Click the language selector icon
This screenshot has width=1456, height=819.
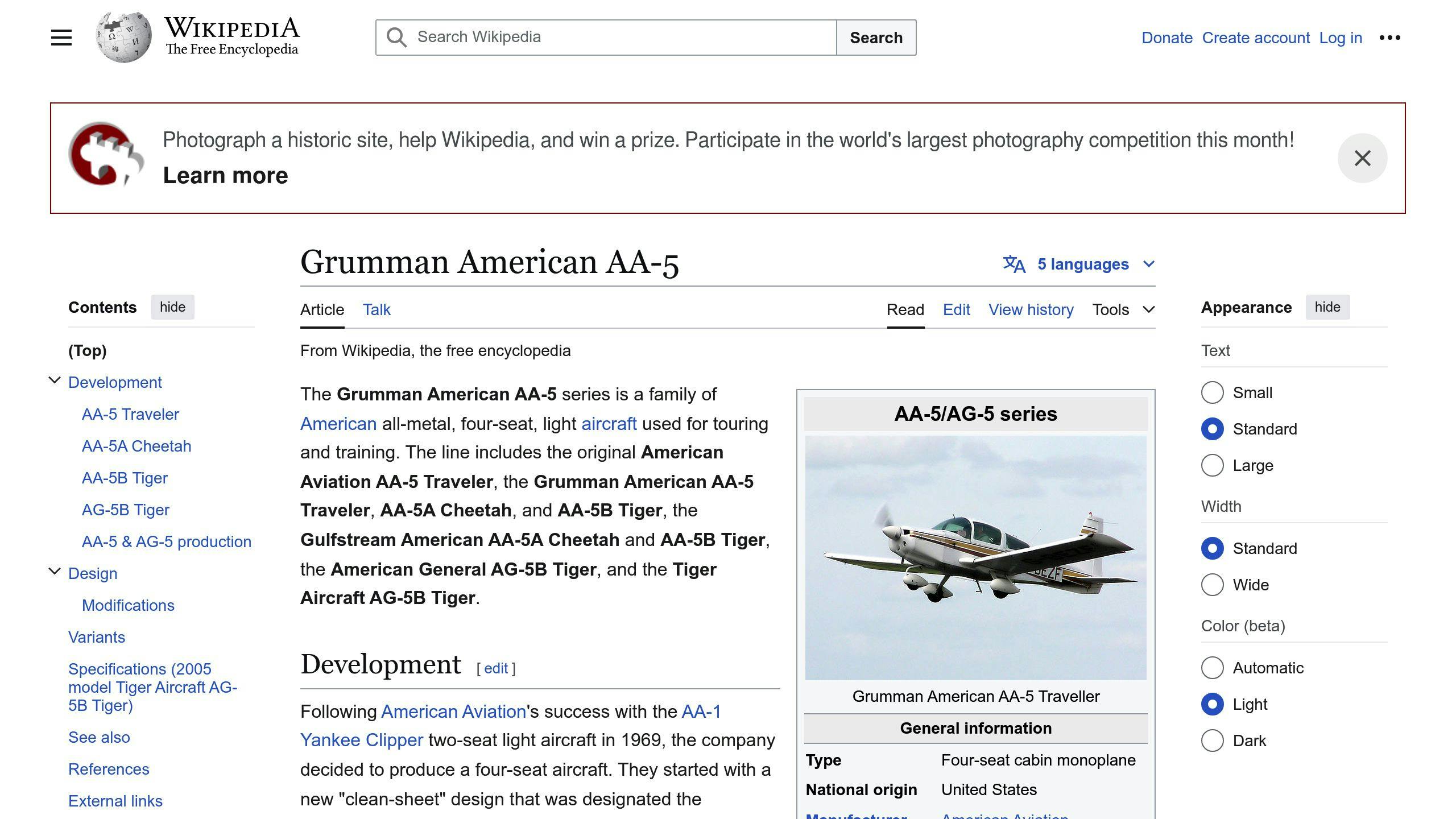click(1013, 263)
